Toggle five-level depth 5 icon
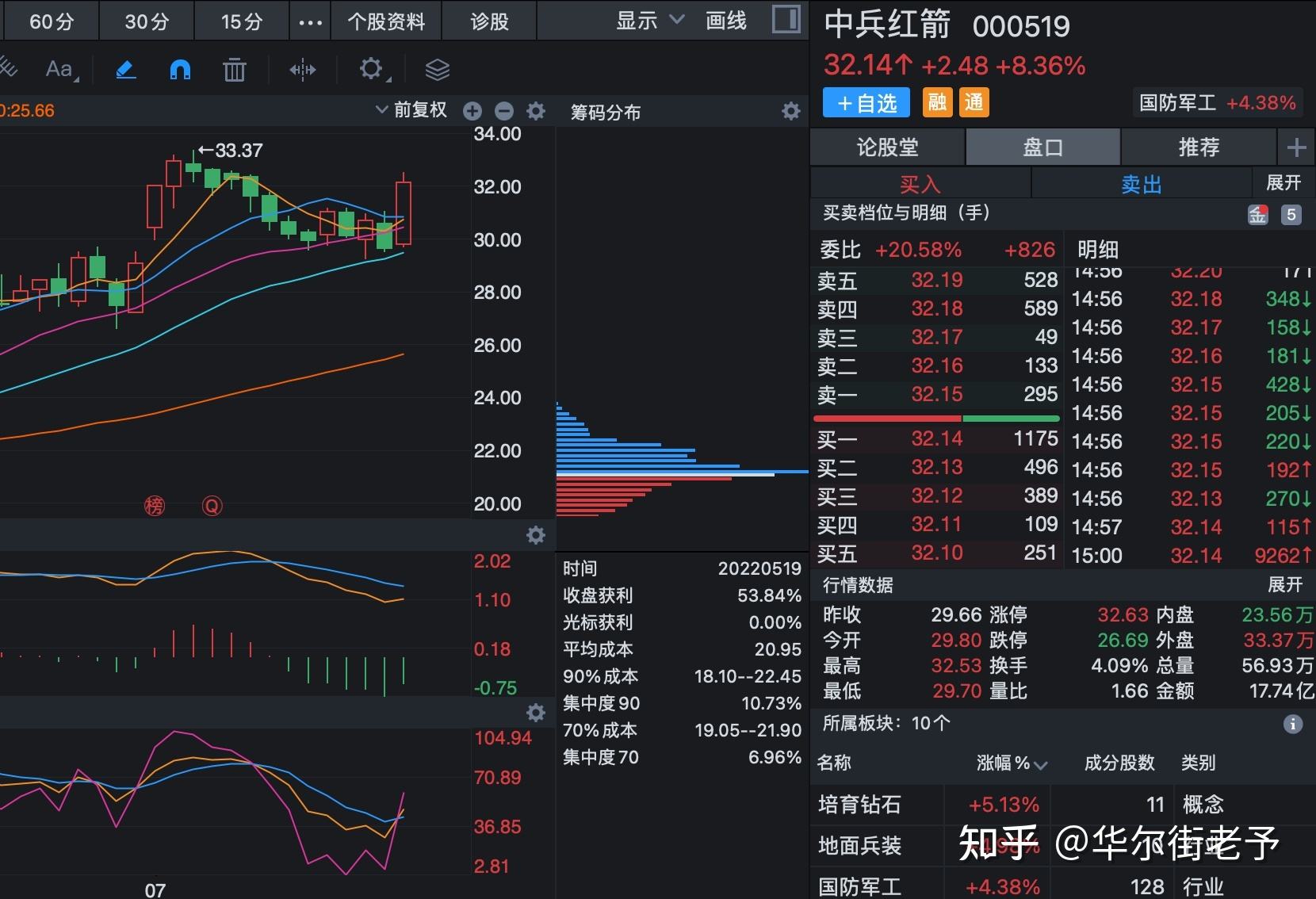 pyautogui.click(x=1291, y=214)
